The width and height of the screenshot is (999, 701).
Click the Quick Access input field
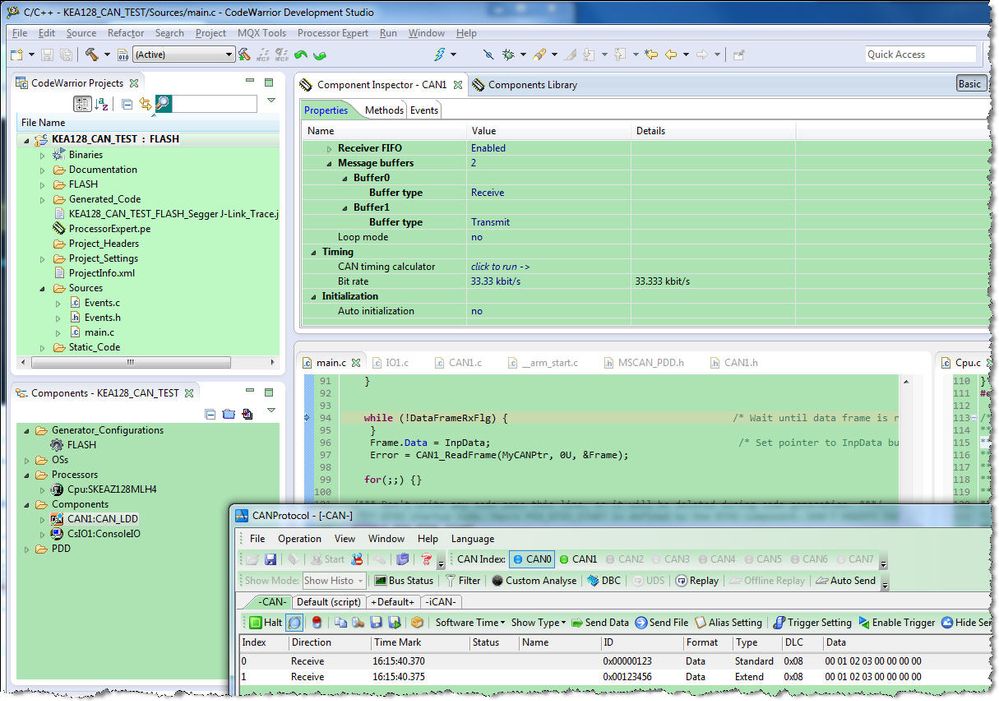click(x=919, y=54)
